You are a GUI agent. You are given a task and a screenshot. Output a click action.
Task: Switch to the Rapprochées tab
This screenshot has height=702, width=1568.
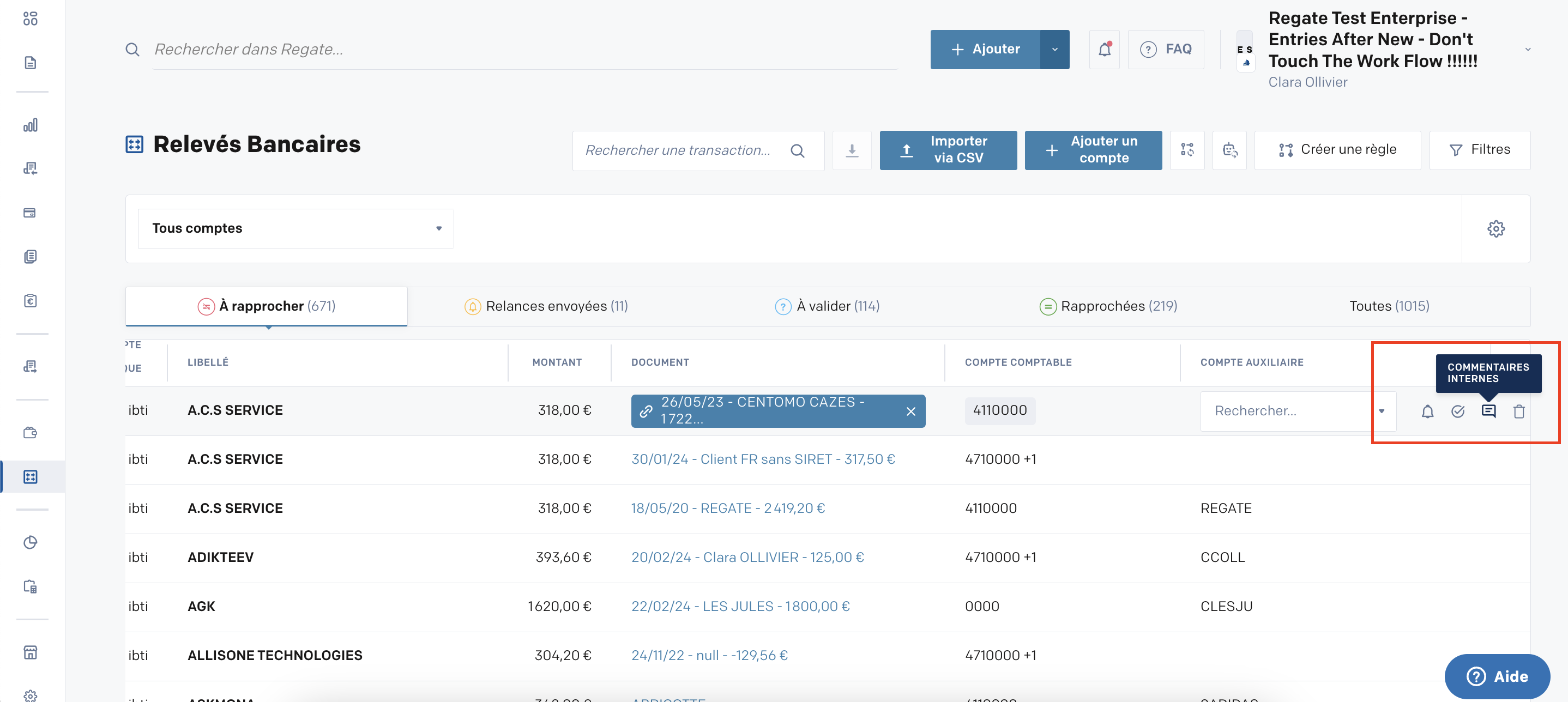1108,306
